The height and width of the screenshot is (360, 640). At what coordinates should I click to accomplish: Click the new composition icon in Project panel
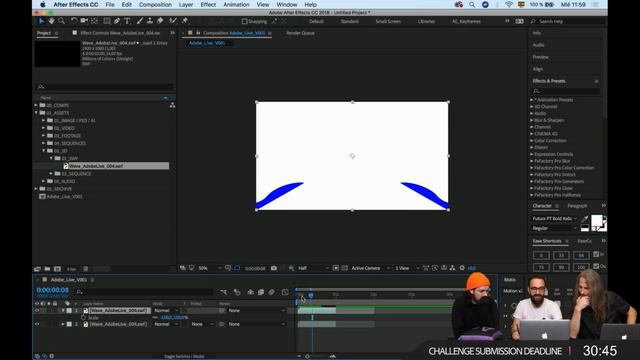58,269
